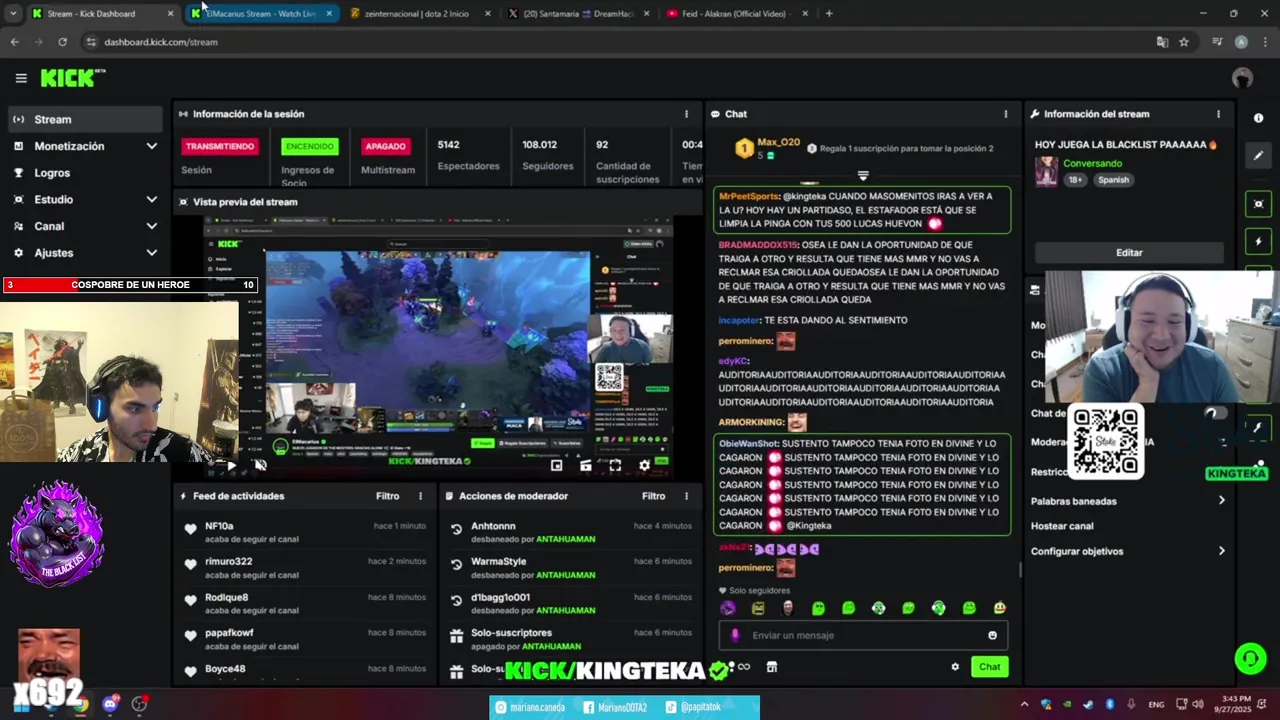Open the user avatar menu at top right
This screenshot has width=1280, height=720.
[x=1242, y=78]
